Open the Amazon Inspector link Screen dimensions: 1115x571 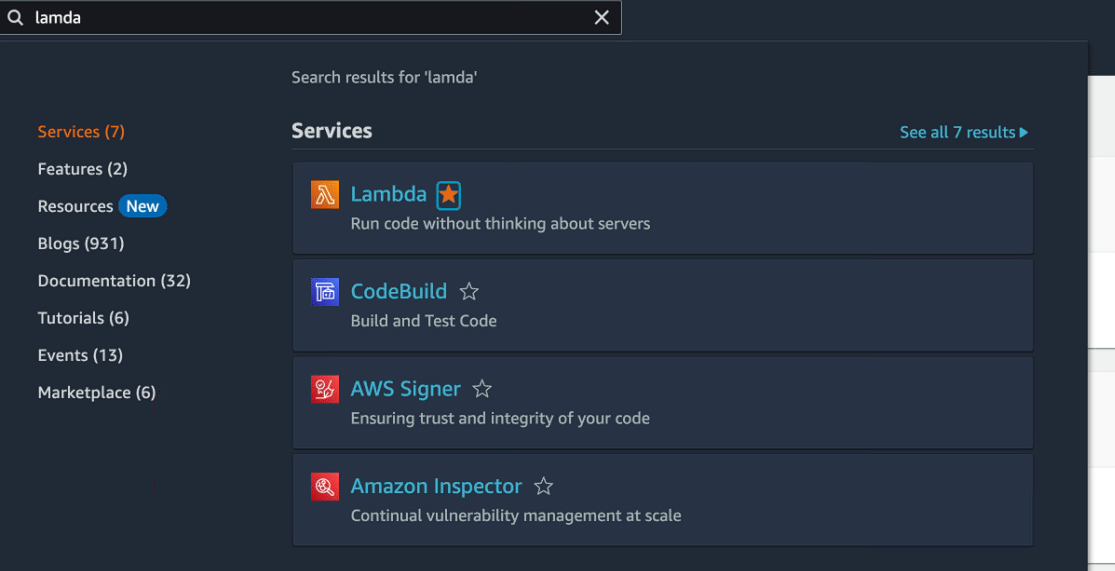pos(436,486)
